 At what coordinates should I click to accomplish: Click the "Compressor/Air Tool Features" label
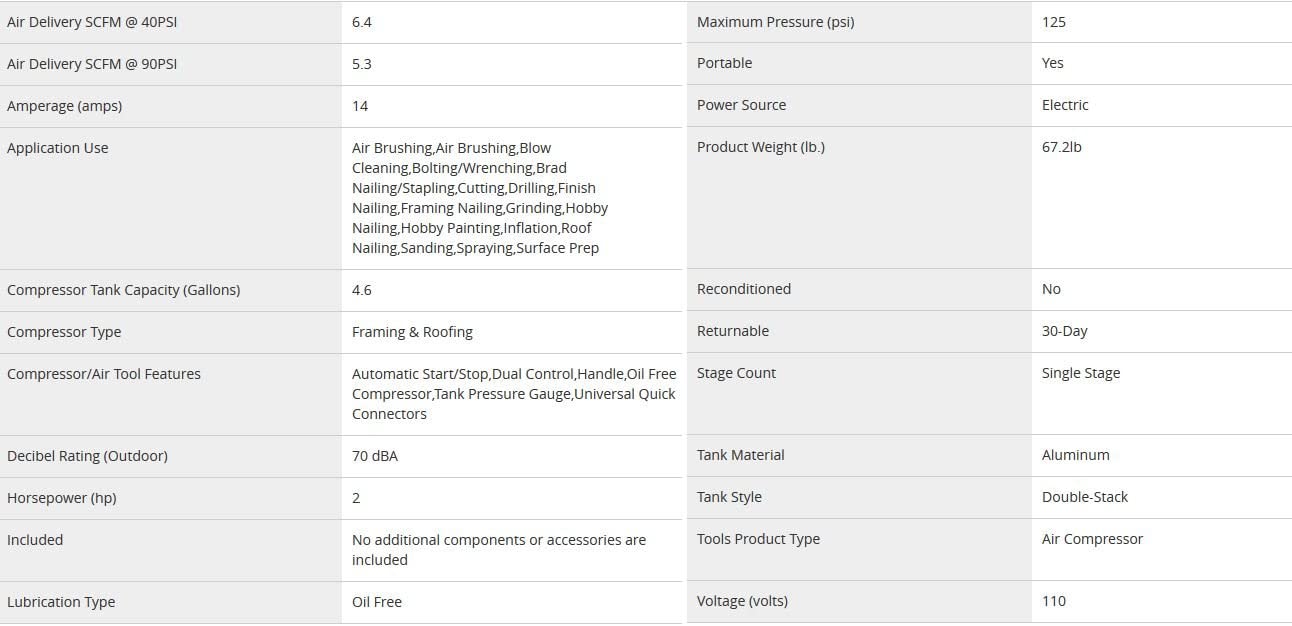103,374
